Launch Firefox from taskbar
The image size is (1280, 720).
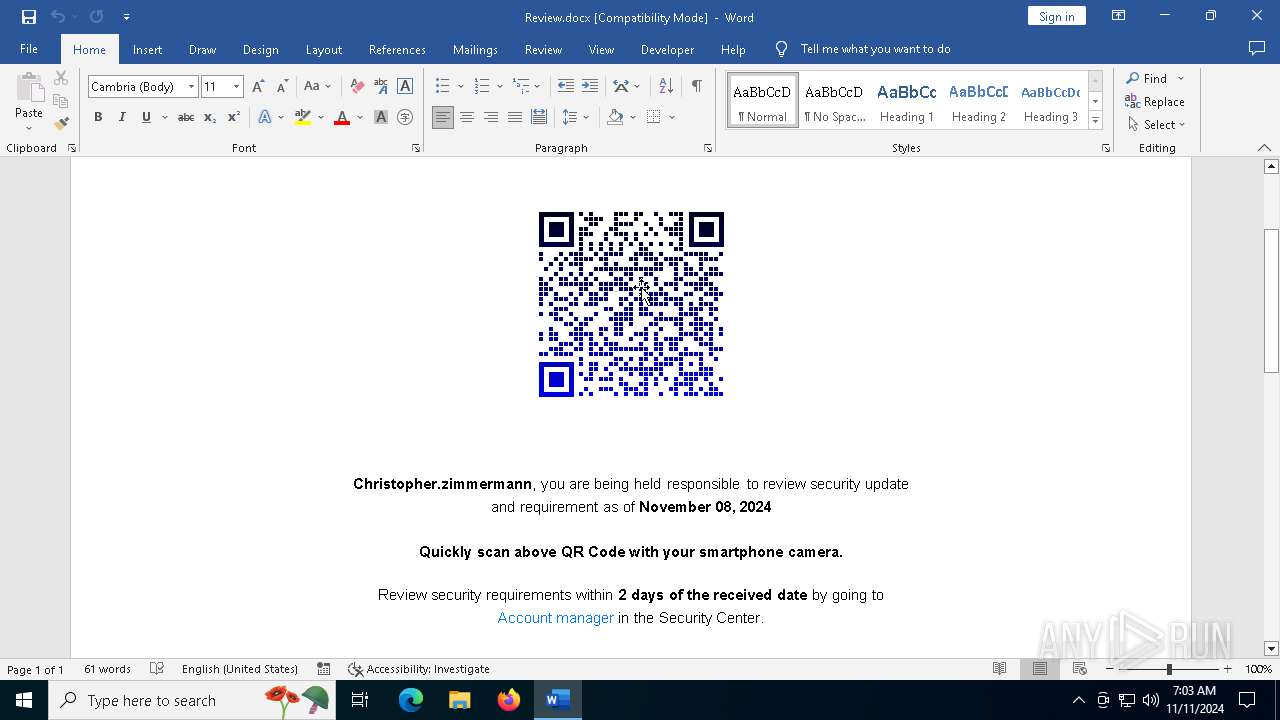(509, 700)
